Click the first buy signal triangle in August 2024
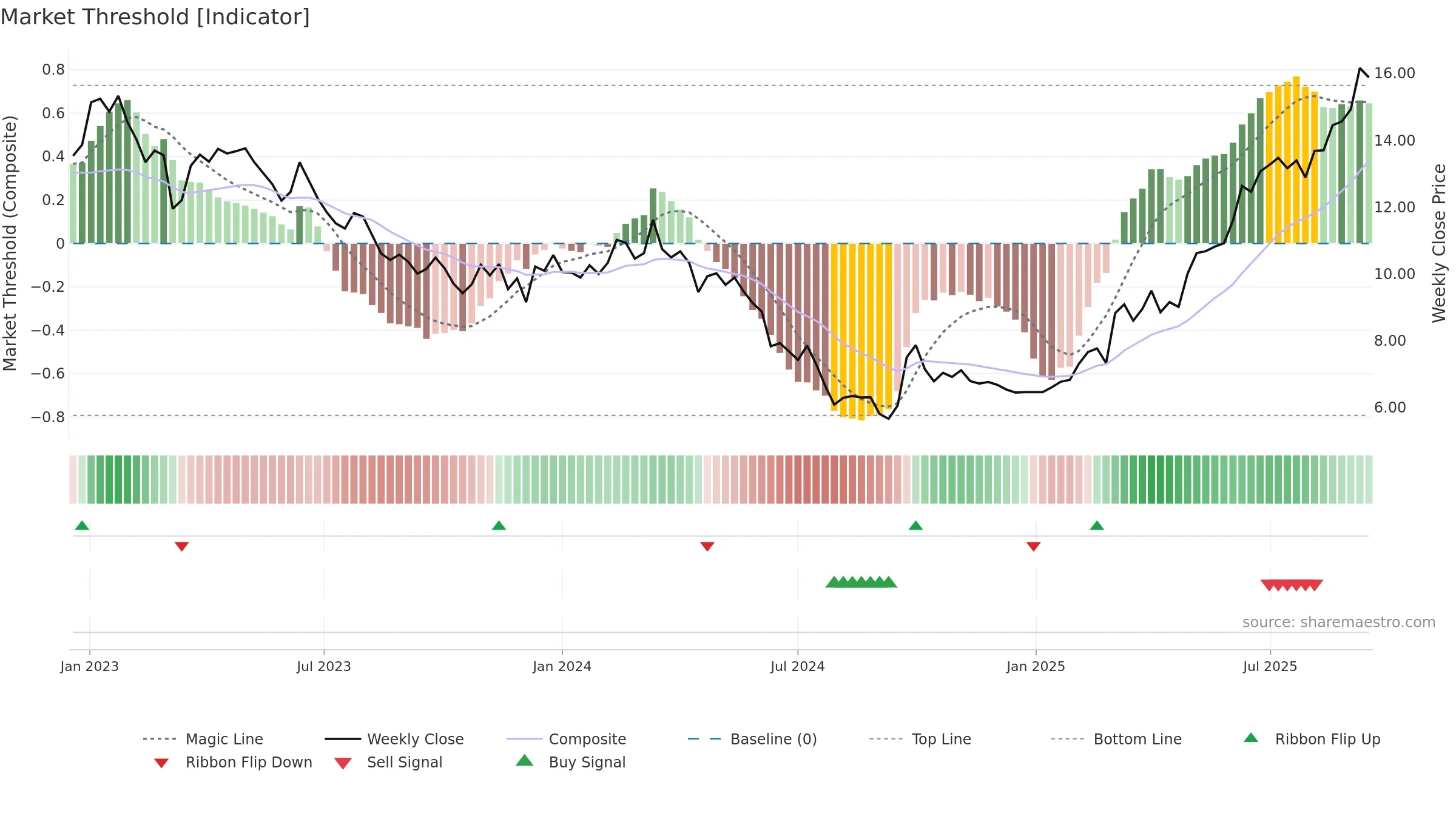 [834, 582]
